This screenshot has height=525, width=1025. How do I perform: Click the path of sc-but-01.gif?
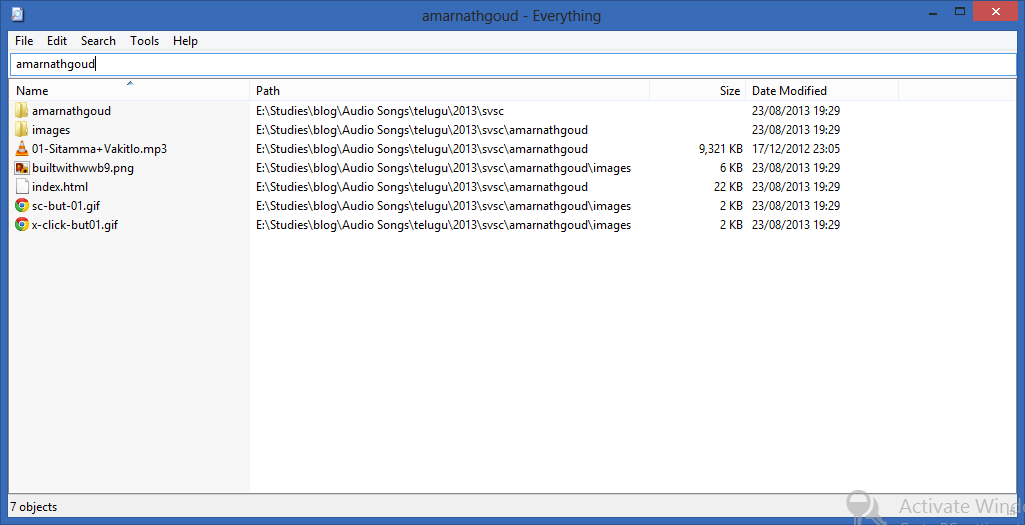443,205
